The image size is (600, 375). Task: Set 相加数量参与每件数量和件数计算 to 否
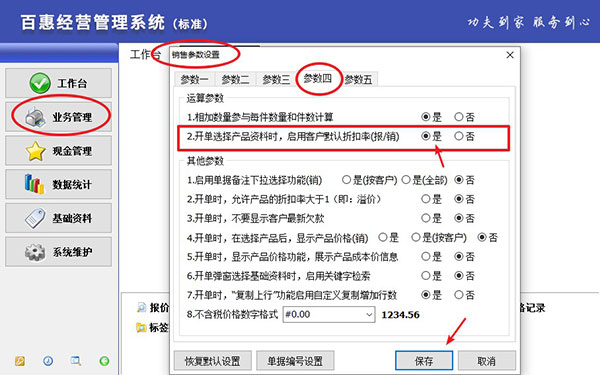coord(458,117)
